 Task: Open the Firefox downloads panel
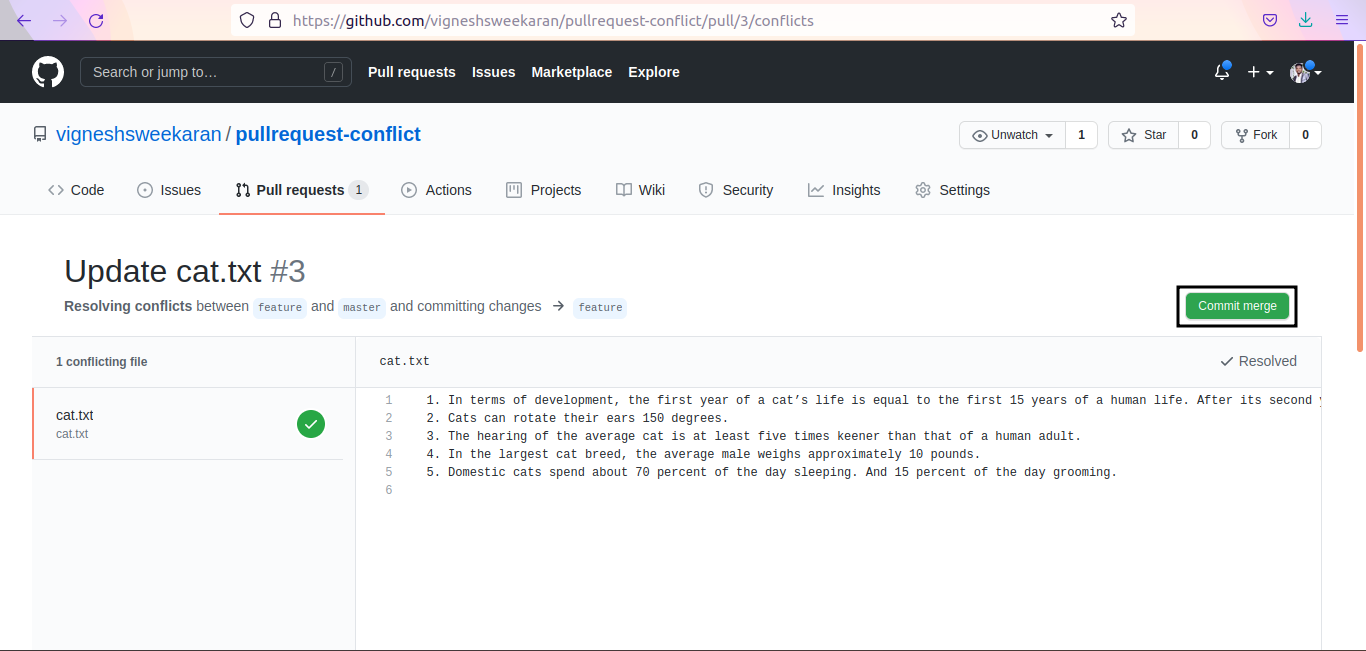1305,20
